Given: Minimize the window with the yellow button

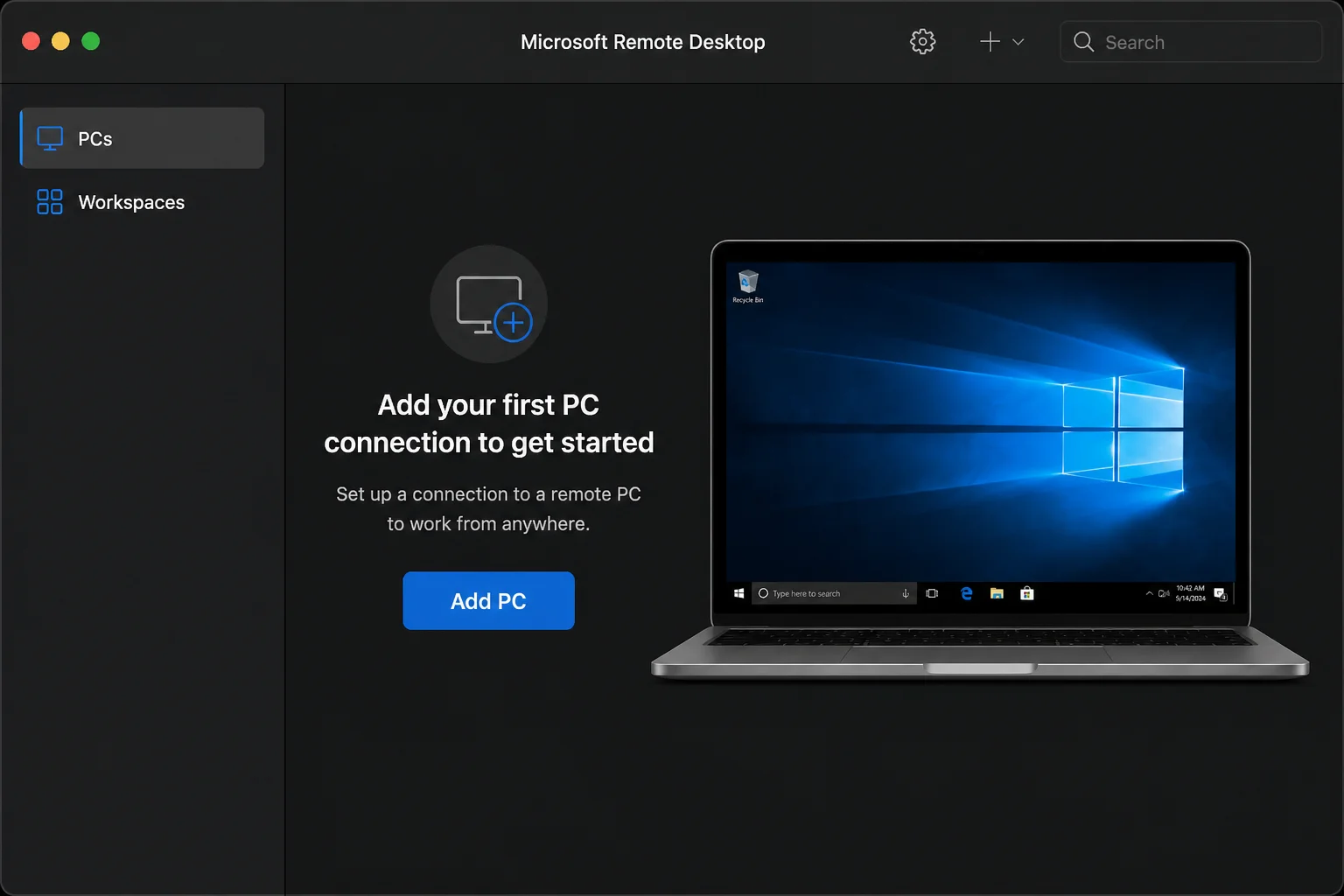Looking at the screenshot, I should tap(60, 41).
